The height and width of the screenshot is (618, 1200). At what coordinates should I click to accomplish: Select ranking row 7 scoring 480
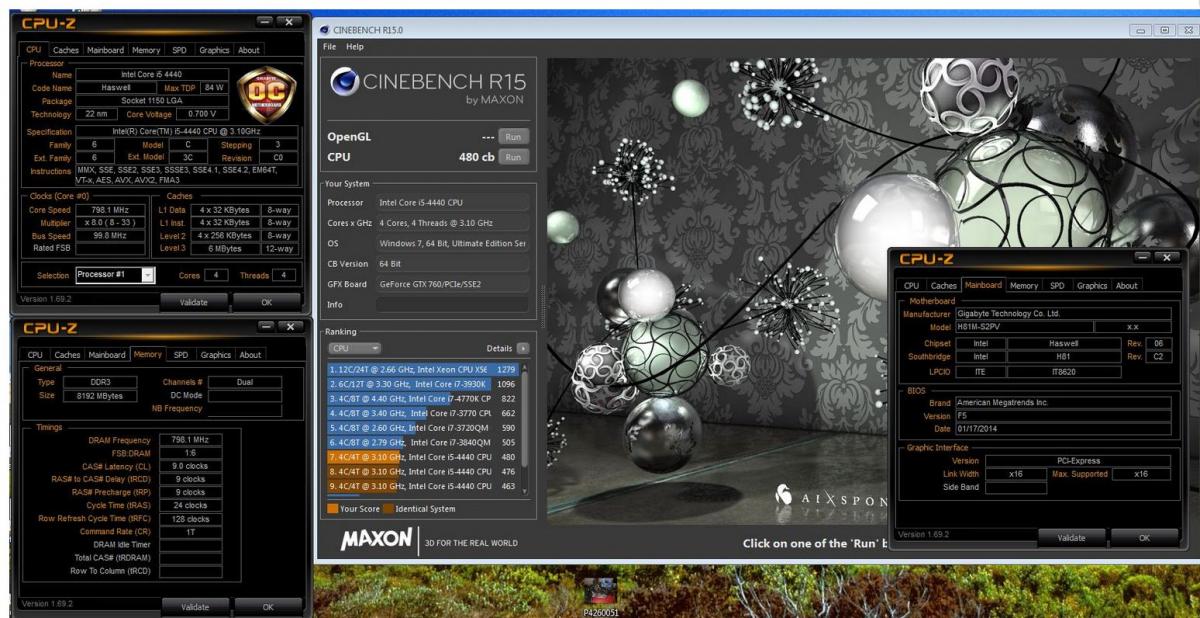click(x=422, y=457)
